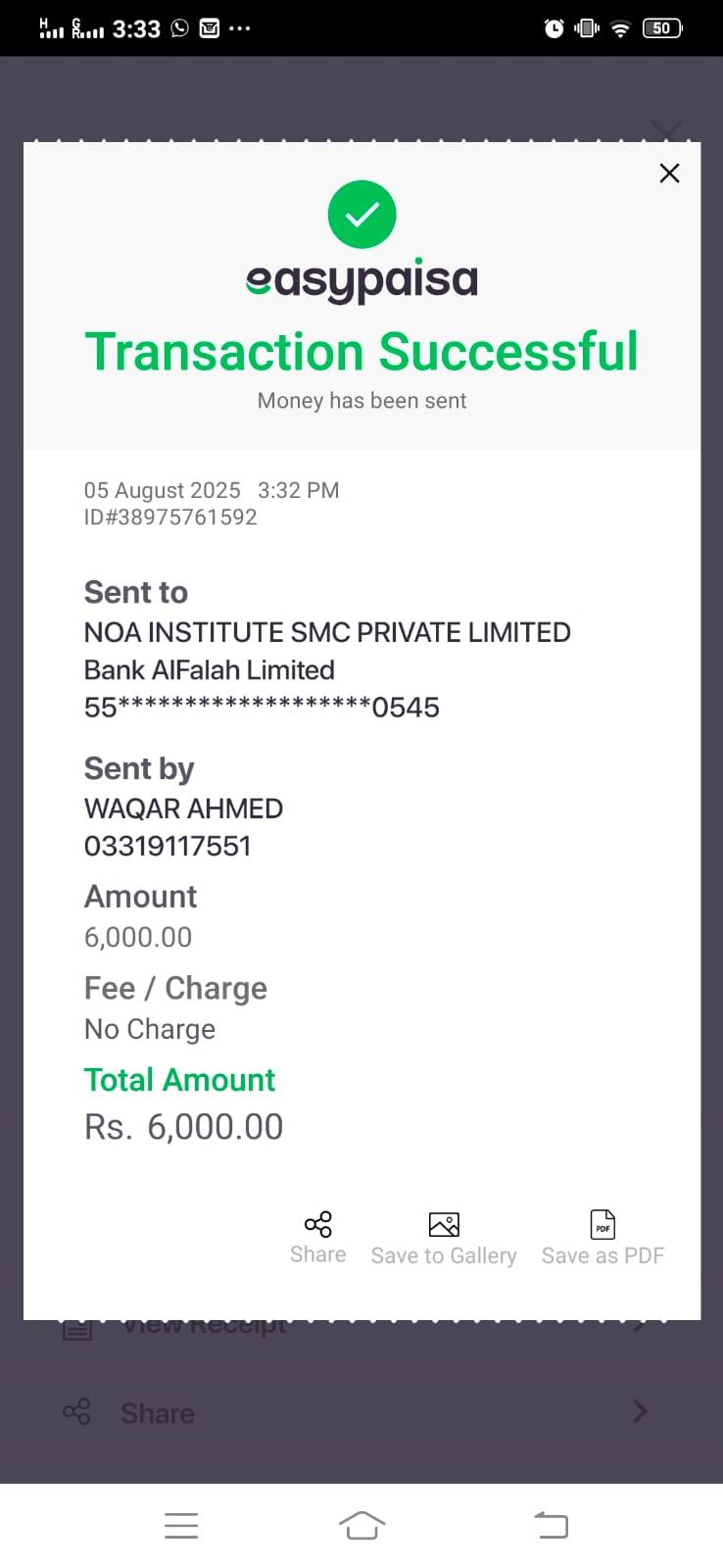Tap the alarm clock status icon

pyautogui.click(x=554, y=28)
